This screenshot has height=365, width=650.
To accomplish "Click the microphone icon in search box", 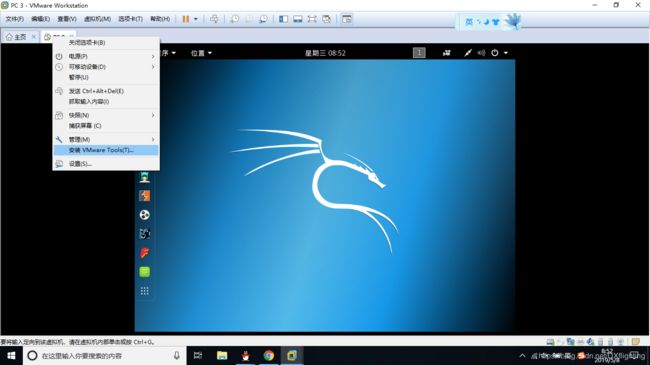I will click(x=177, y=355).
